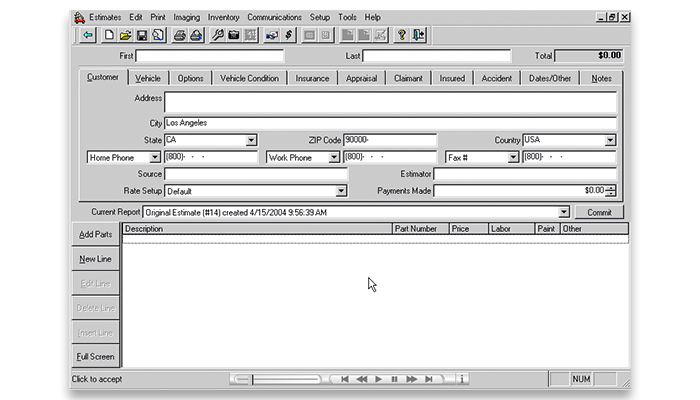Open the Rate Setup dropdown list
Screen dimensions: 700x400
pyautogui.click(x=341, y=190)
